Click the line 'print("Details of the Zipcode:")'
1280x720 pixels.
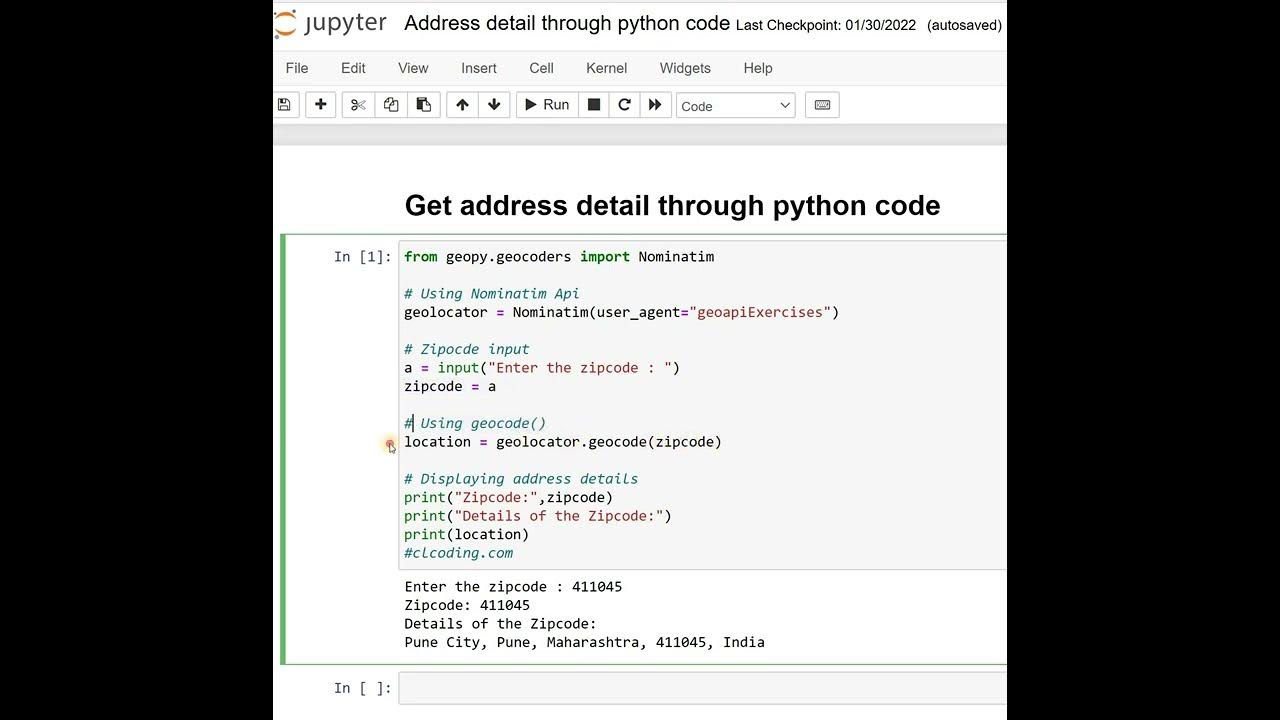pyautogui.click(x=538, y=516)
